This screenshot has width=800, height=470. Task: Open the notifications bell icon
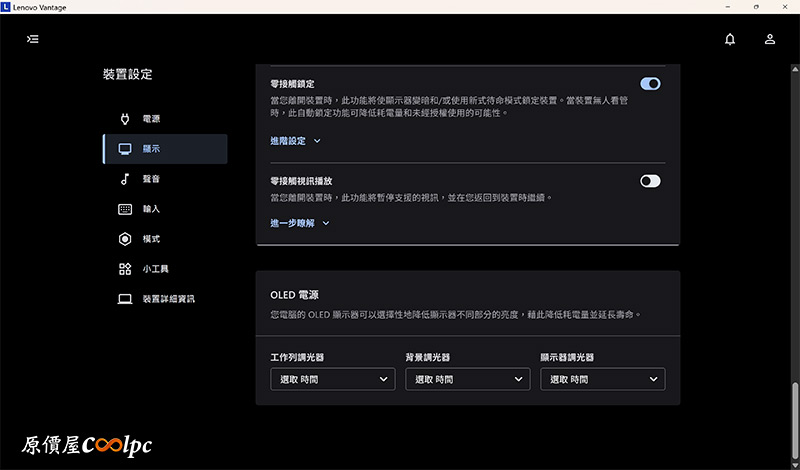[730, 39]
